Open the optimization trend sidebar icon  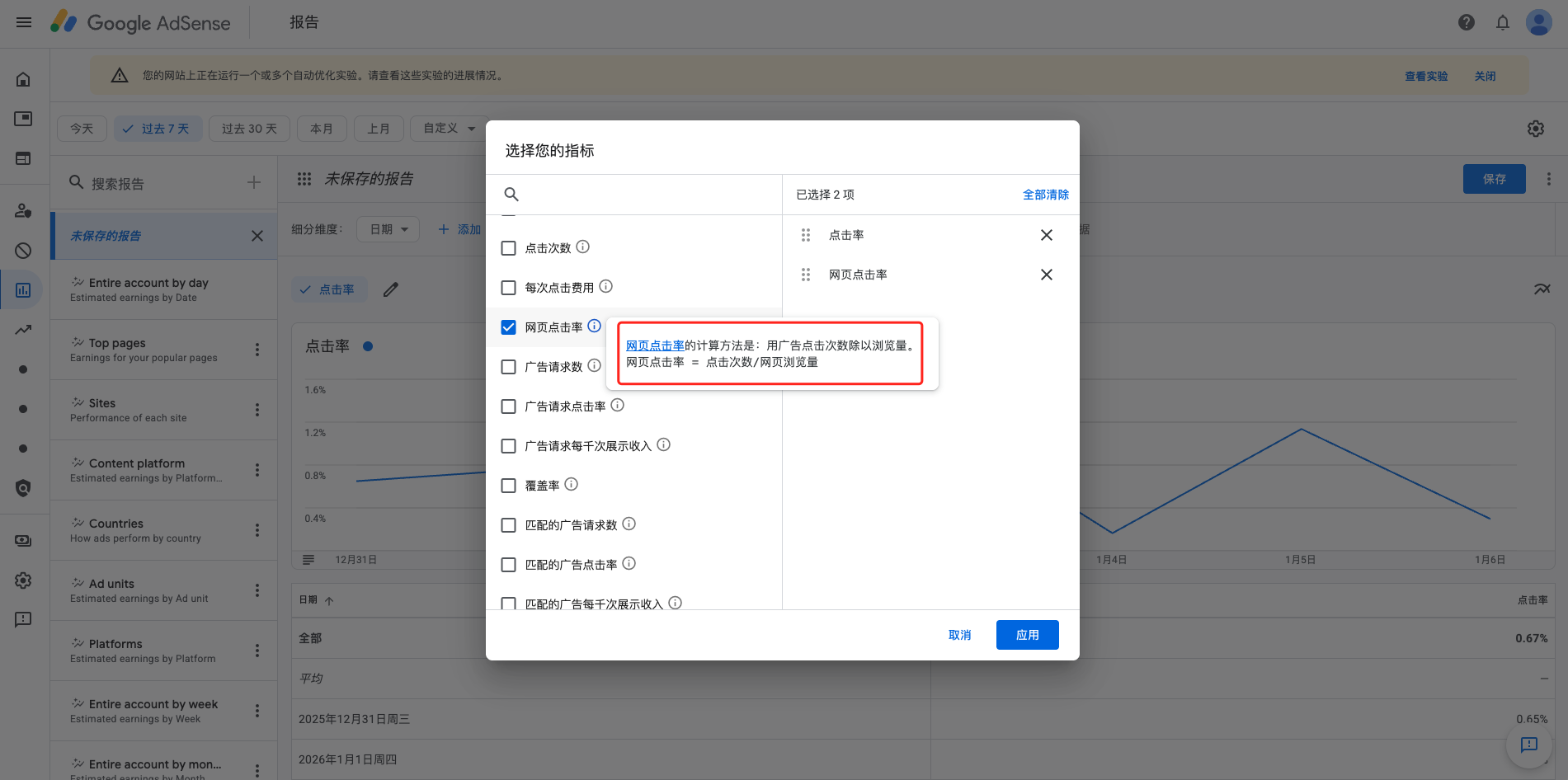tap(23, 330)
